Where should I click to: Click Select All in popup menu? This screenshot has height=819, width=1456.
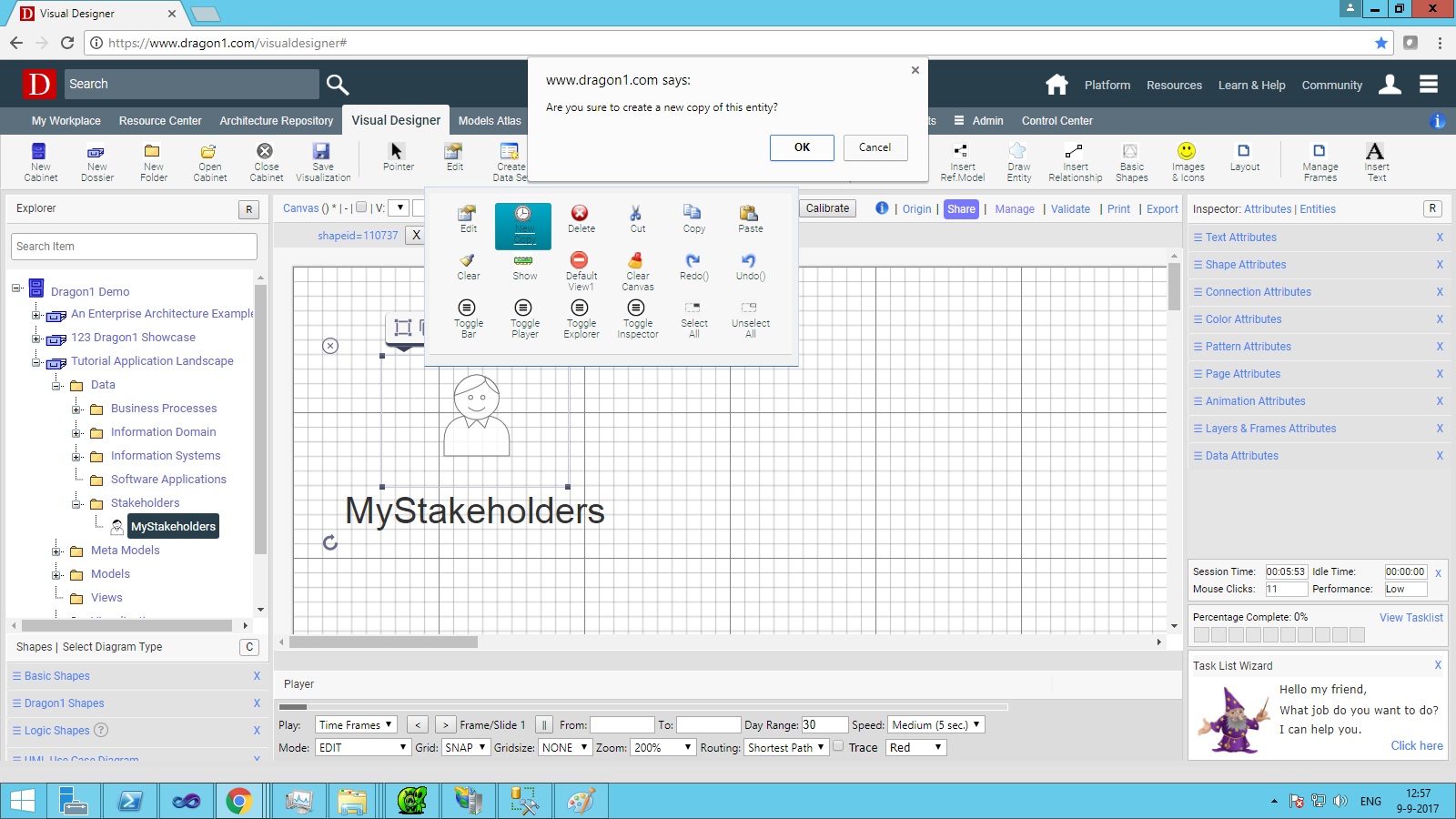[693, 318]
